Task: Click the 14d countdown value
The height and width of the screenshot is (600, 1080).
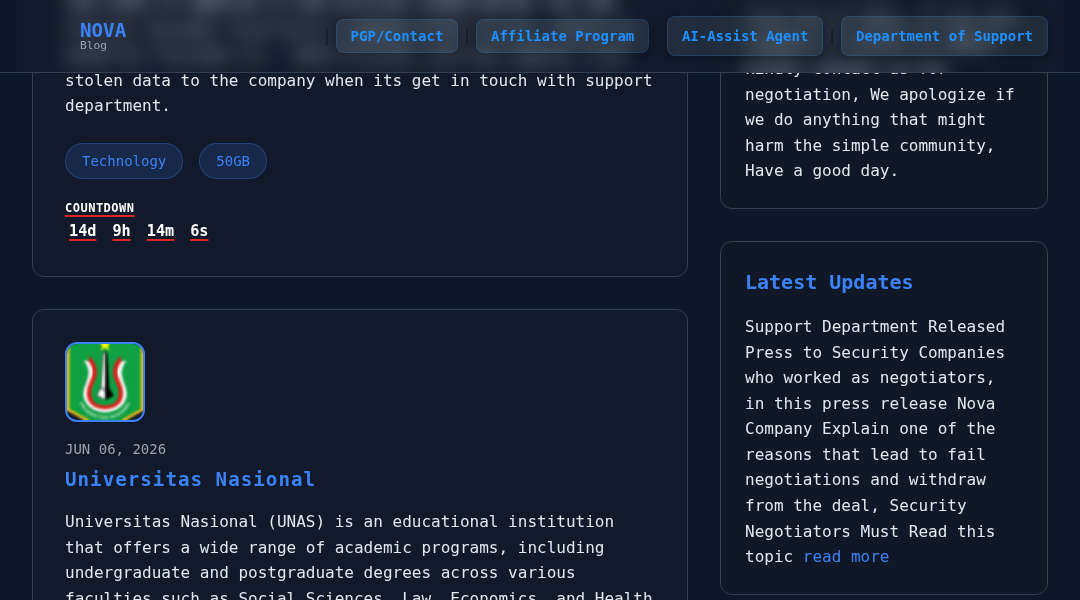Action: click(83, 231)
